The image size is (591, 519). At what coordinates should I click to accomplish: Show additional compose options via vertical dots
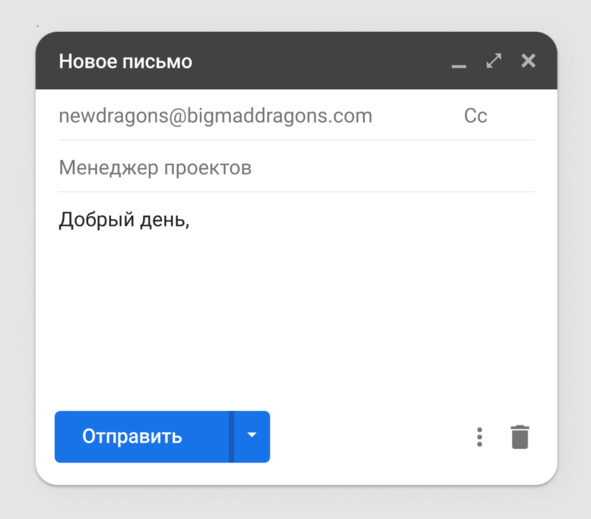click(479, 437)
